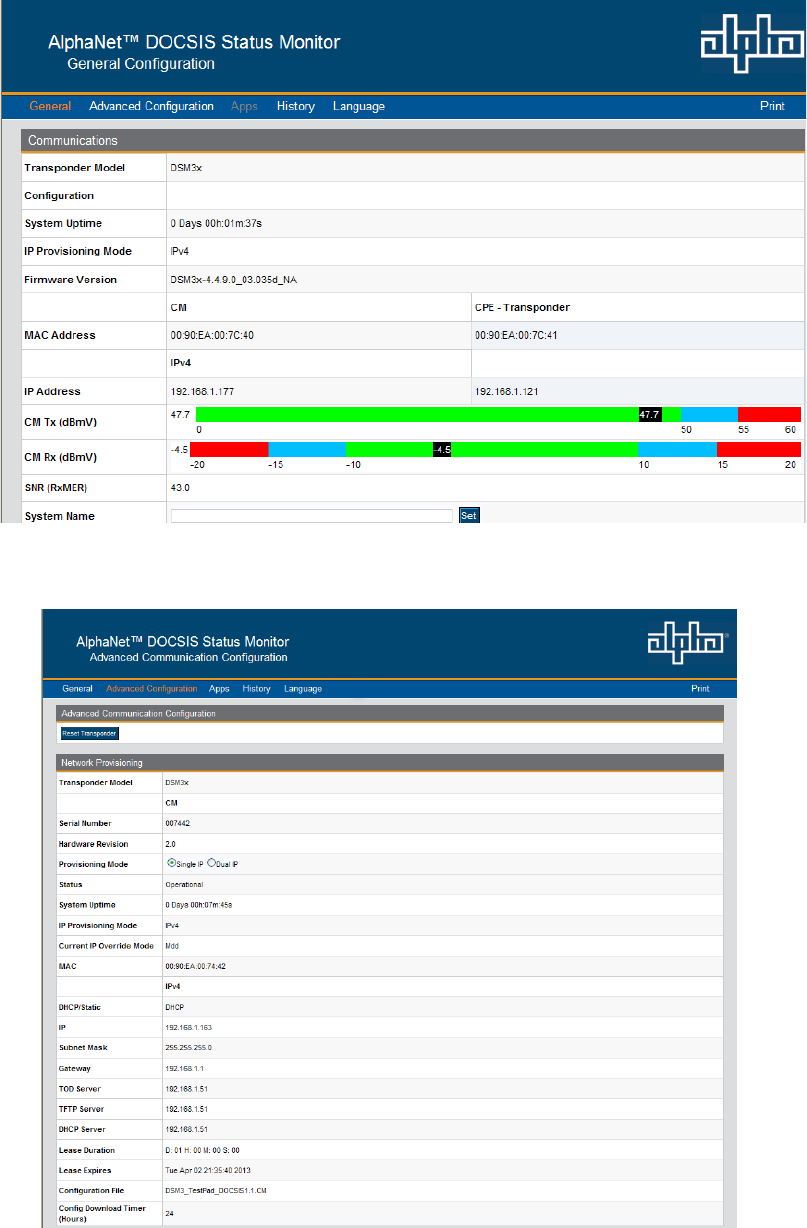Screen dimensions: 807x1228
Task: Select the Single IP provisioning mode
Action: tap(170, 863)
